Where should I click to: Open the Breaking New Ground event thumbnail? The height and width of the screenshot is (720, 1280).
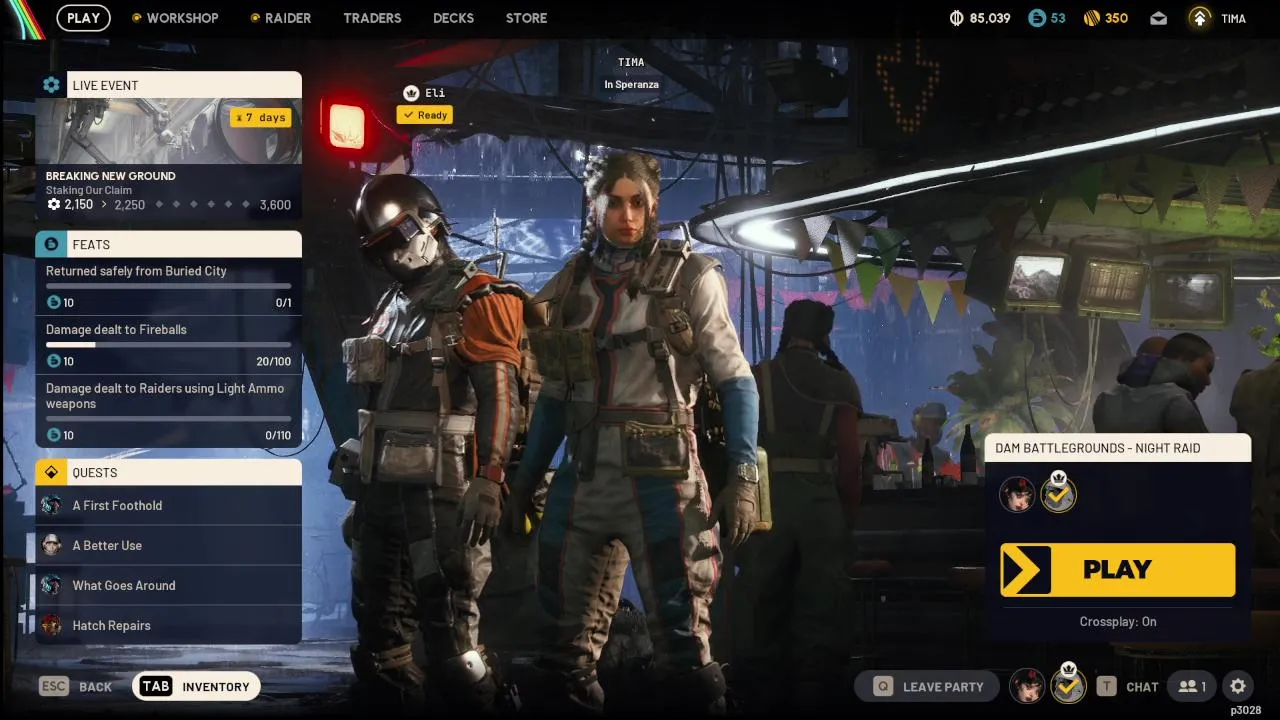point(168,131)
